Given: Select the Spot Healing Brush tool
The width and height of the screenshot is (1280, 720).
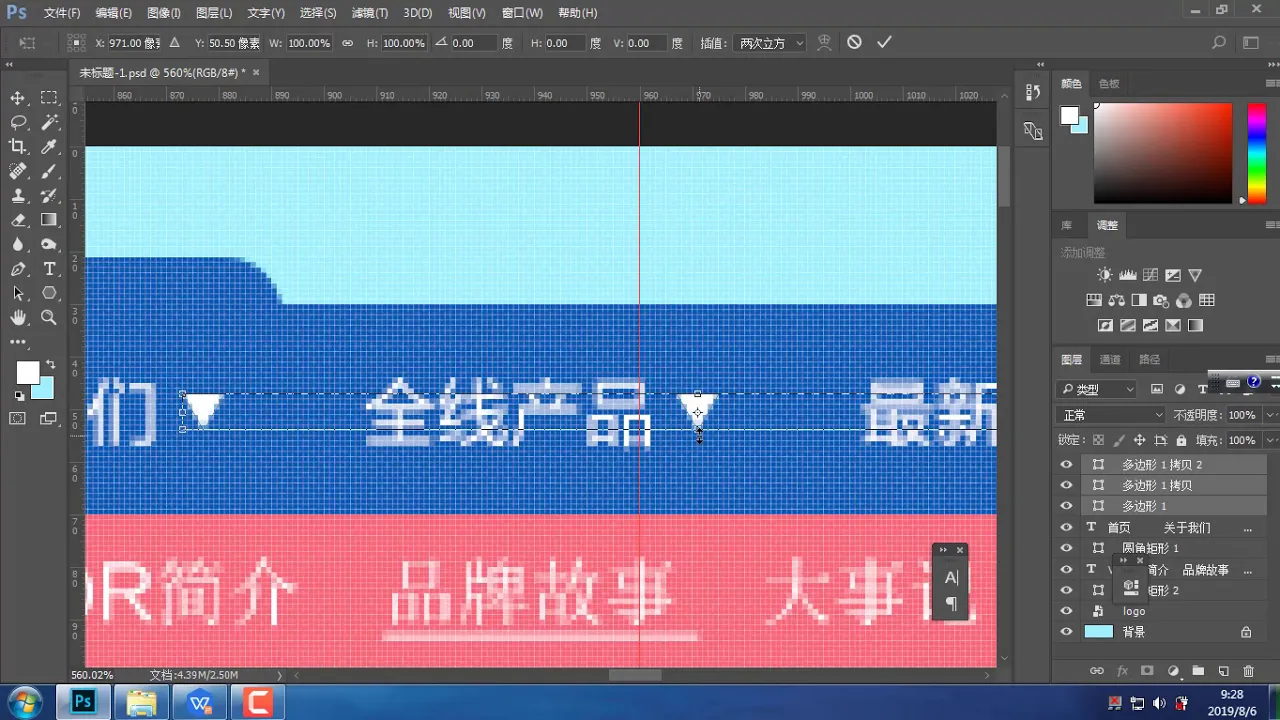Looking at the screenshot, I should 18,171.
